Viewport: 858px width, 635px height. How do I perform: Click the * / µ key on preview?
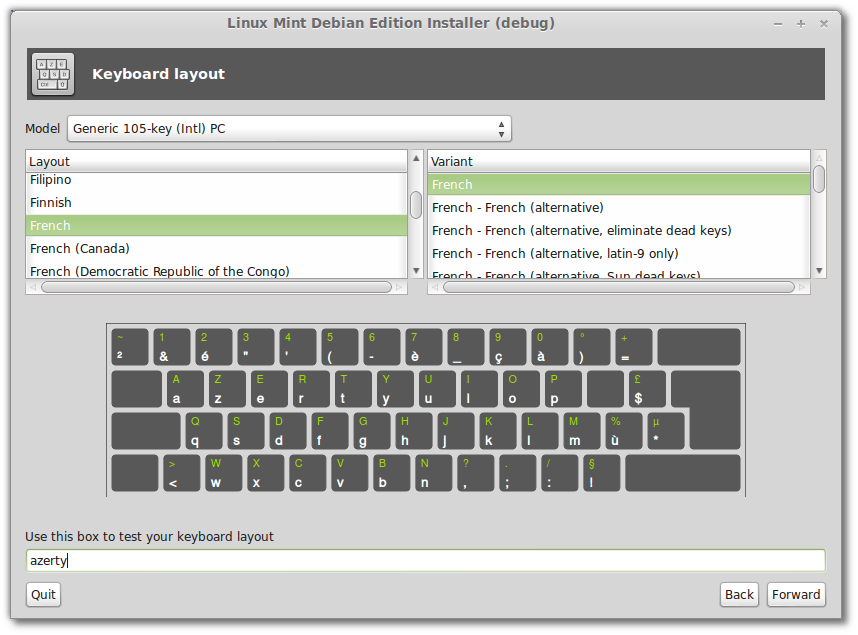pyautogui.click(x=666, y=431)
